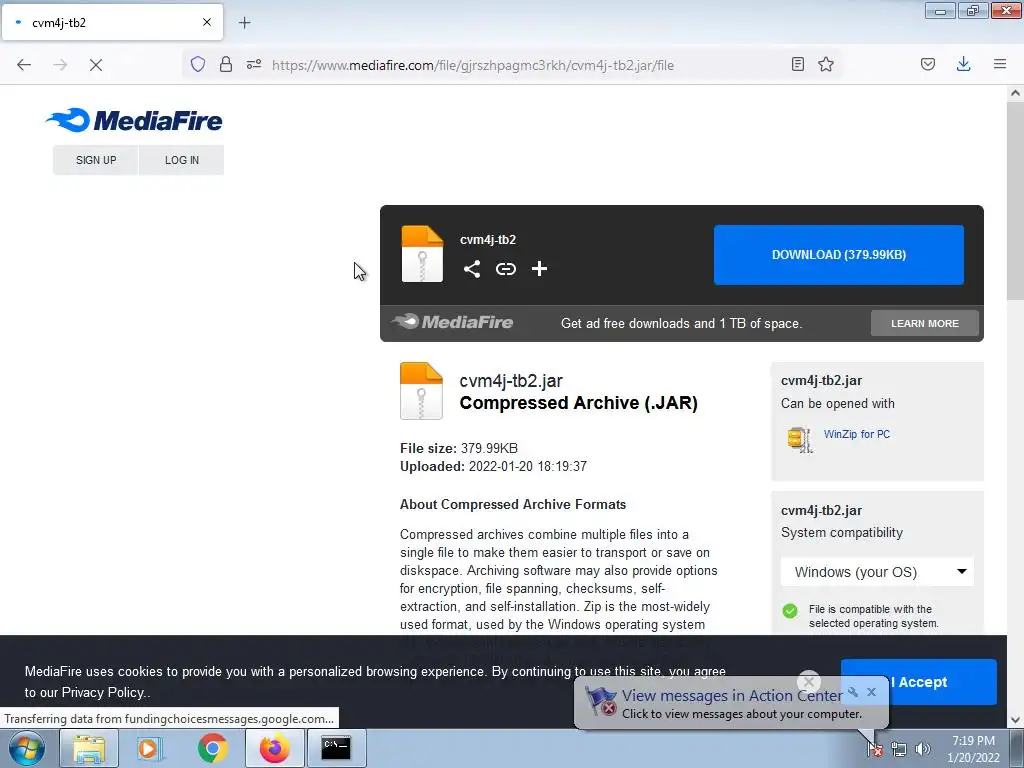Click the MediaFire logo at the top
Screen dimensions: 1024x768
click(x=135, y=121)
